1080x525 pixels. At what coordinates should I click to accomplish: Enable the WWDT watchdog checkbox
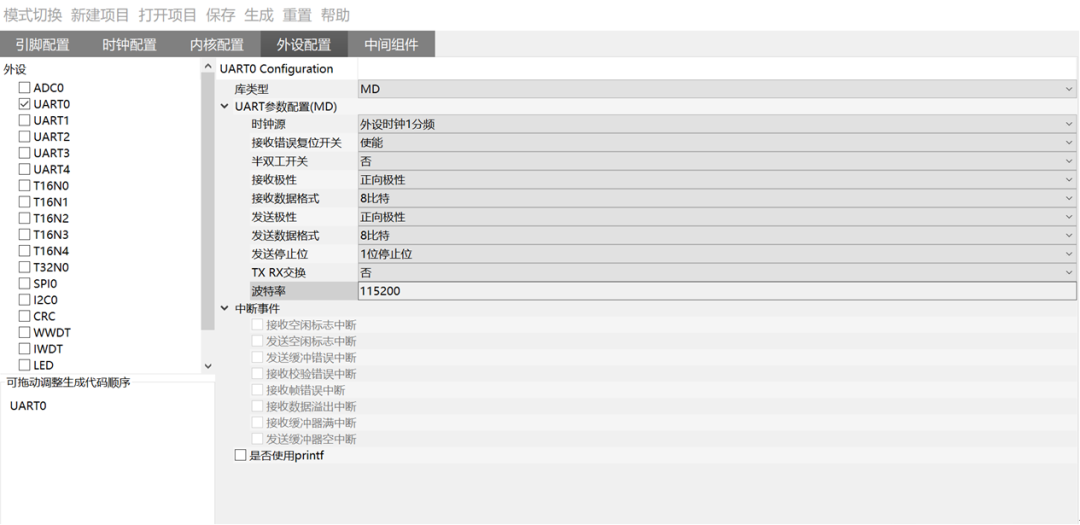click(24, 332)
